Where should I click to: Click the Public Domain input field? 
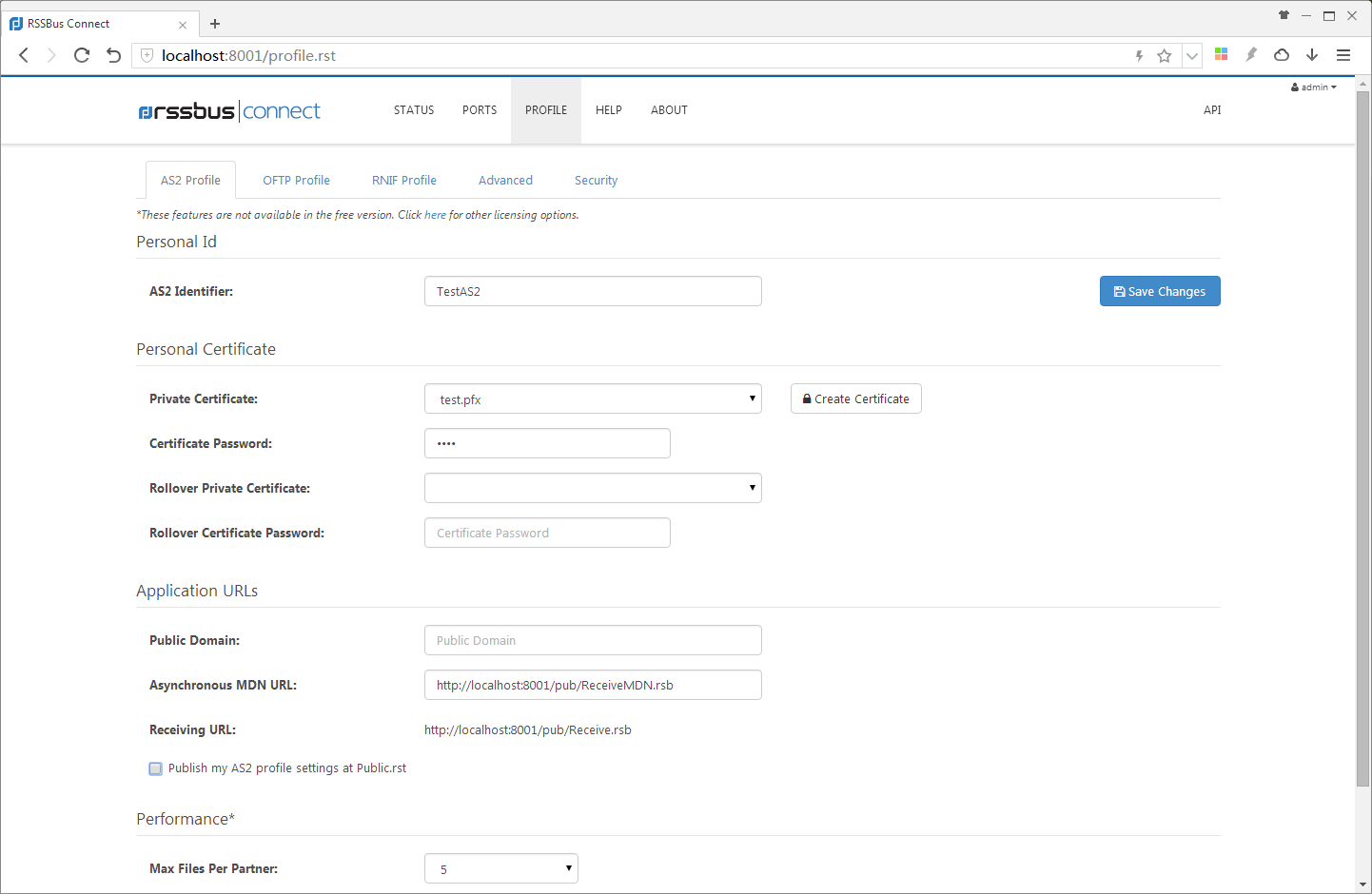pyautogui.click(x=593, y=640)
